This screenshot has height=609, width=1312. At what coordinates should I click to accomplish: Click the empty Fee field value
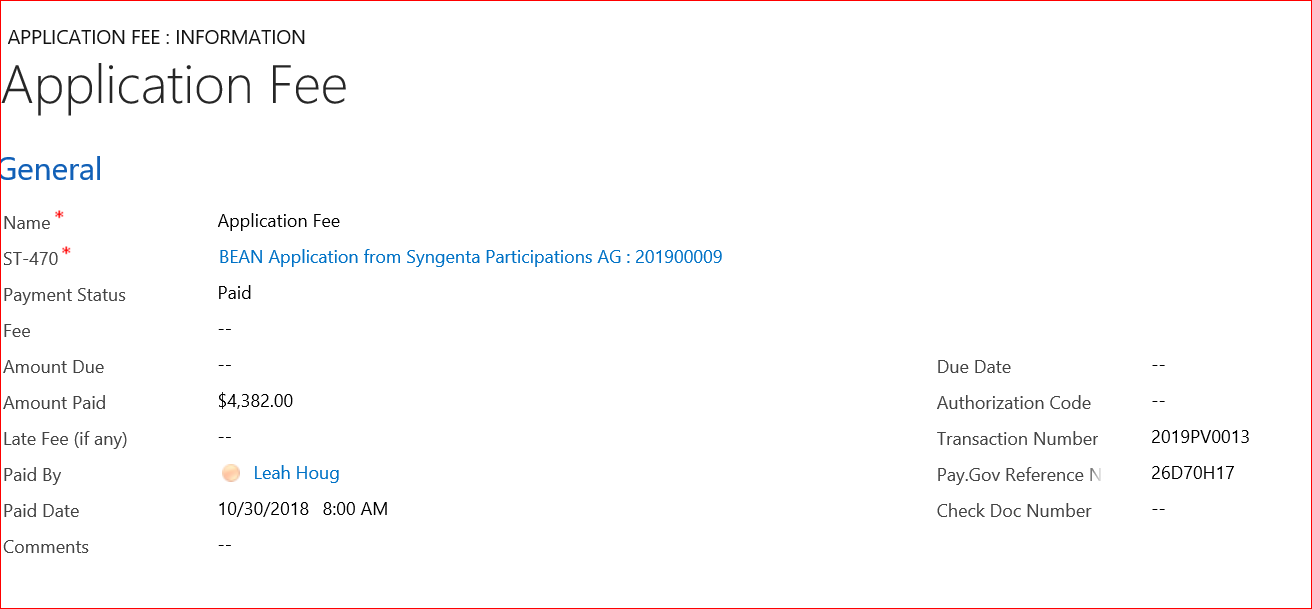tap(225, 329)
